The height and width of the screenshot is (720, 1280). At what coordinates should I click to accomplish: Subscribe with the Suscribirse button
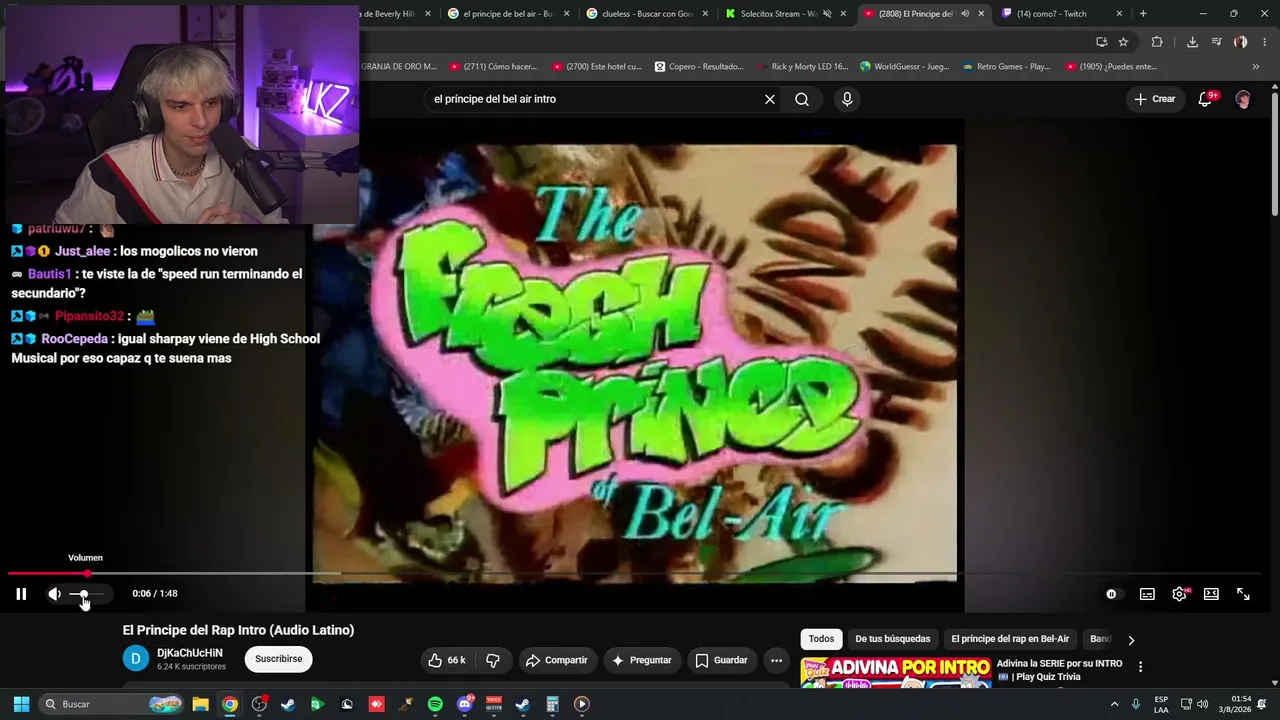[x=278, y=659]
